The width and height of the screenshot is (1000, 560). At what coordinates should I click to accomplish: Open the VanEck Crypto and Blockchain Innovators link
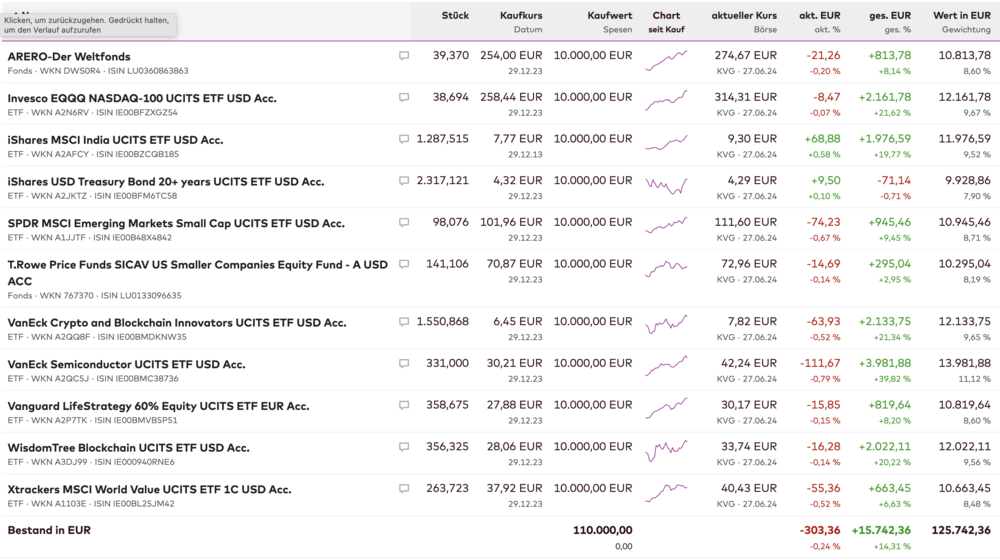point(177,323)
